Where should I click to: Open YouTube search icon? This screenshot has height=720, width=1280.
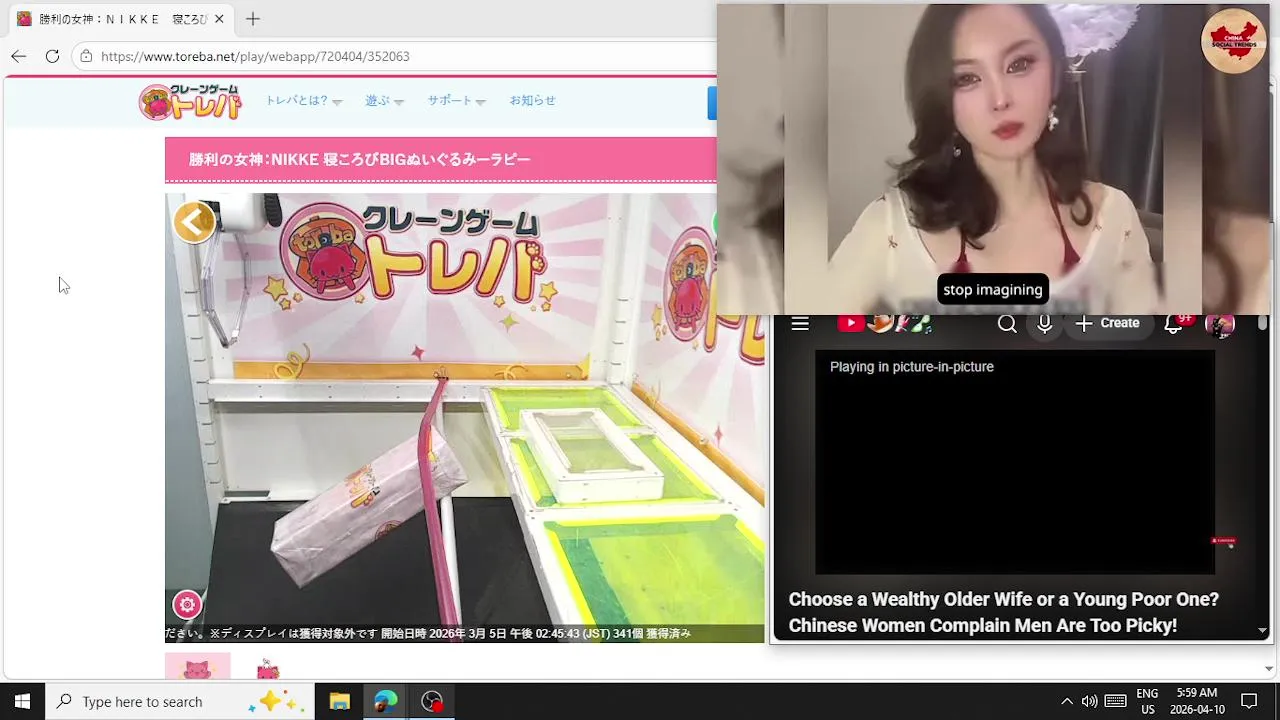1007,323
